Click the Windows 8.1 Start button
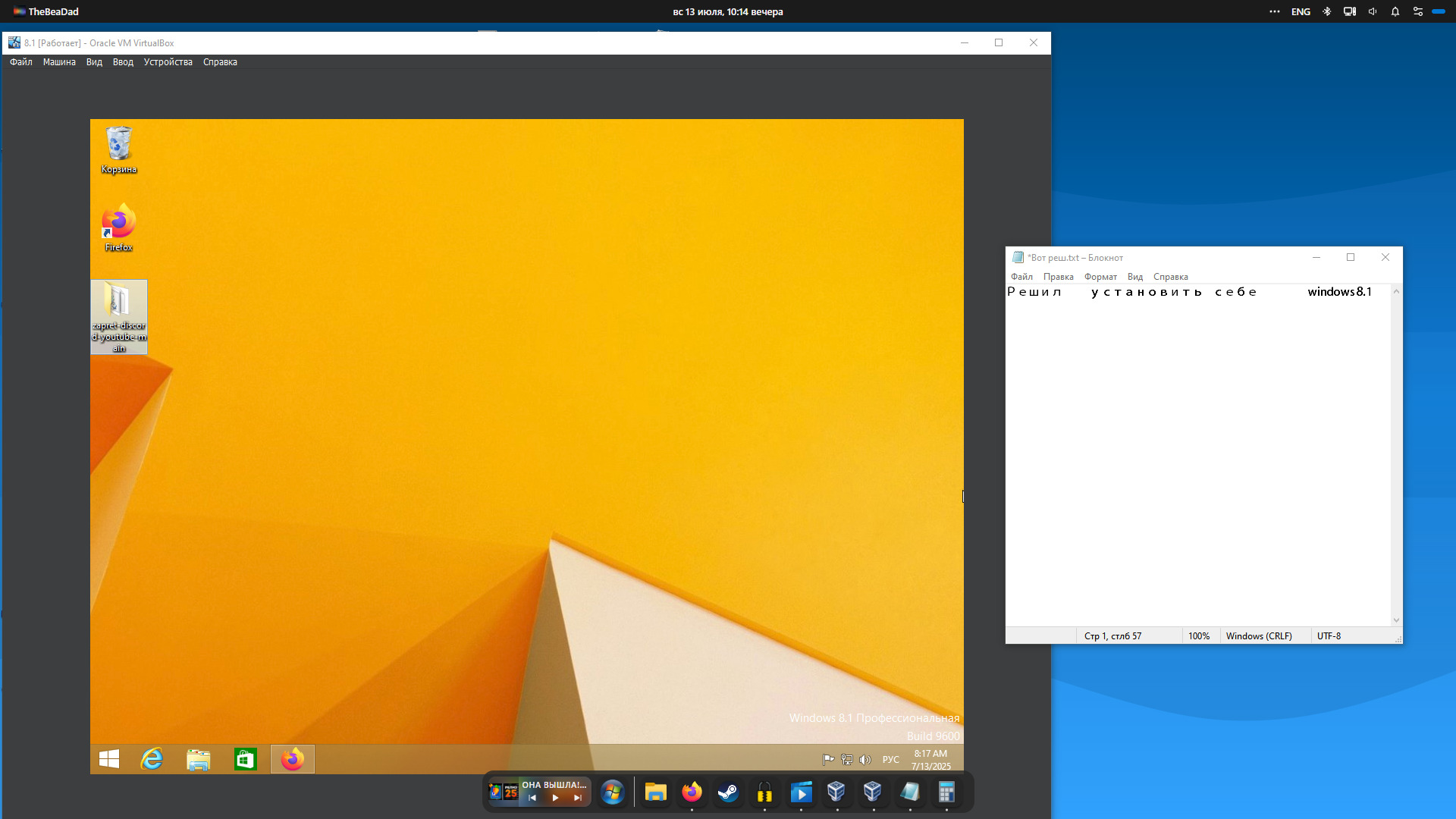This screenshot has height=819, width=1456. [109, 759]
